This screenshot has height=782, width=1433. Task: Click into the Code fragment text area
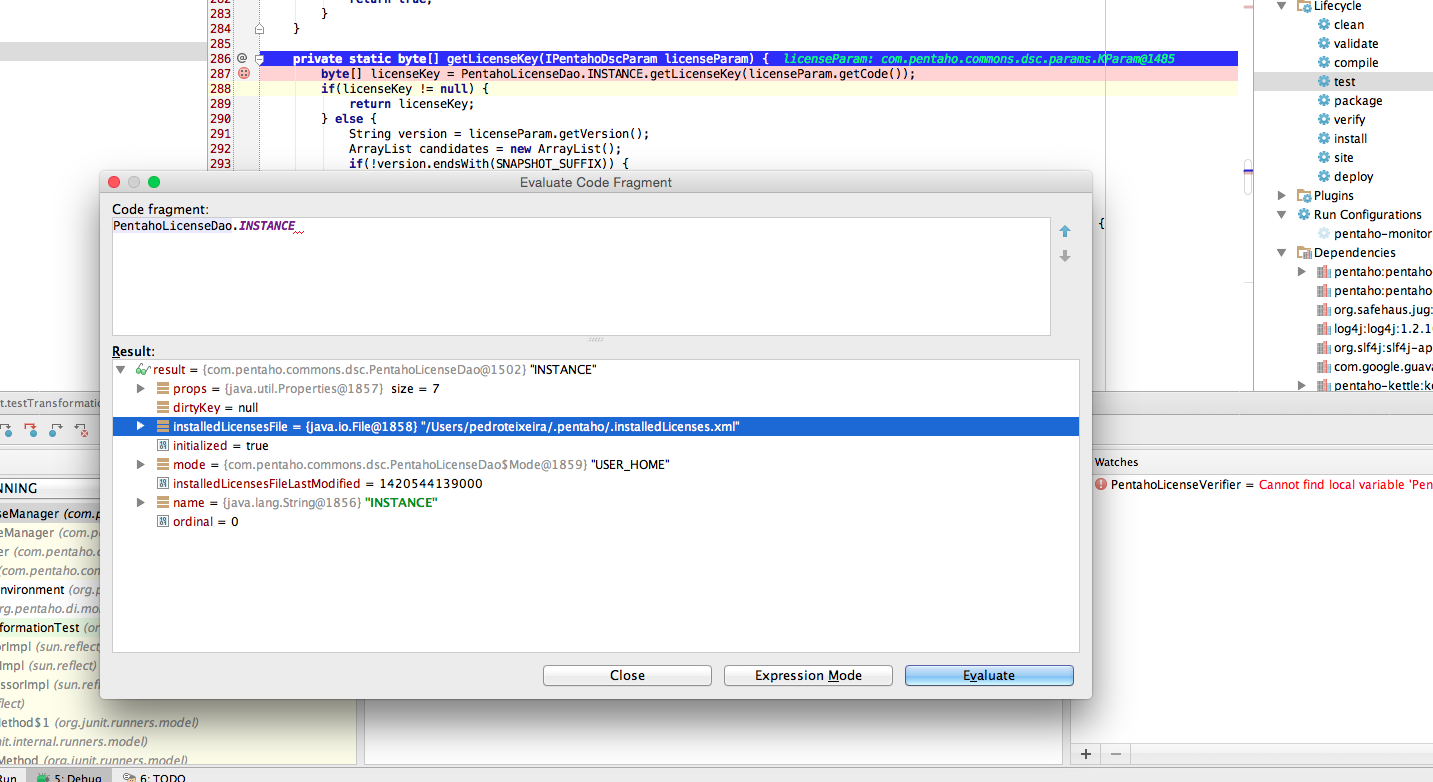click(581, 276)
